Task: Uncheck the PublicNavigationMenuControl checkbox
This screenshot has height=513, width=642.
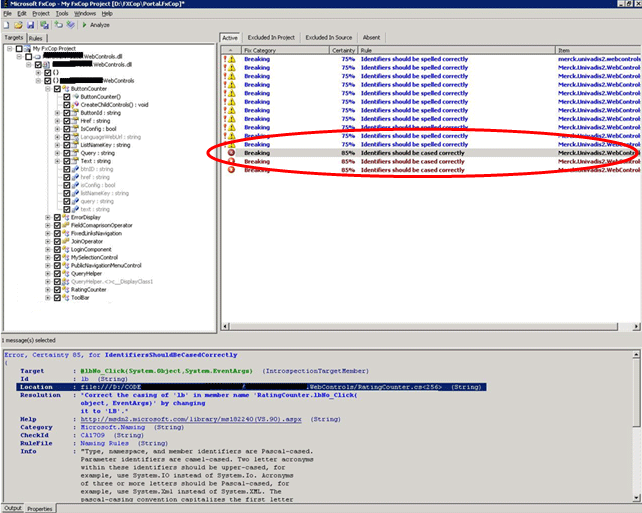Action: click(57, 266)
